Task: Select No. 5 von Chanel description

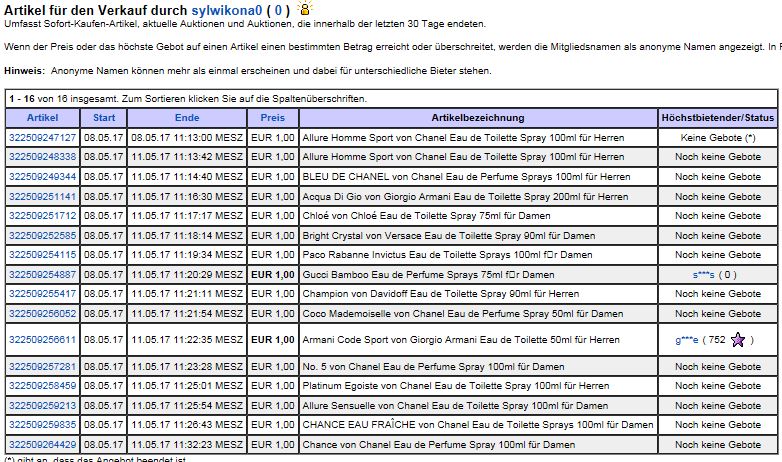Action: pyautogui.click(x=433, y=367)
